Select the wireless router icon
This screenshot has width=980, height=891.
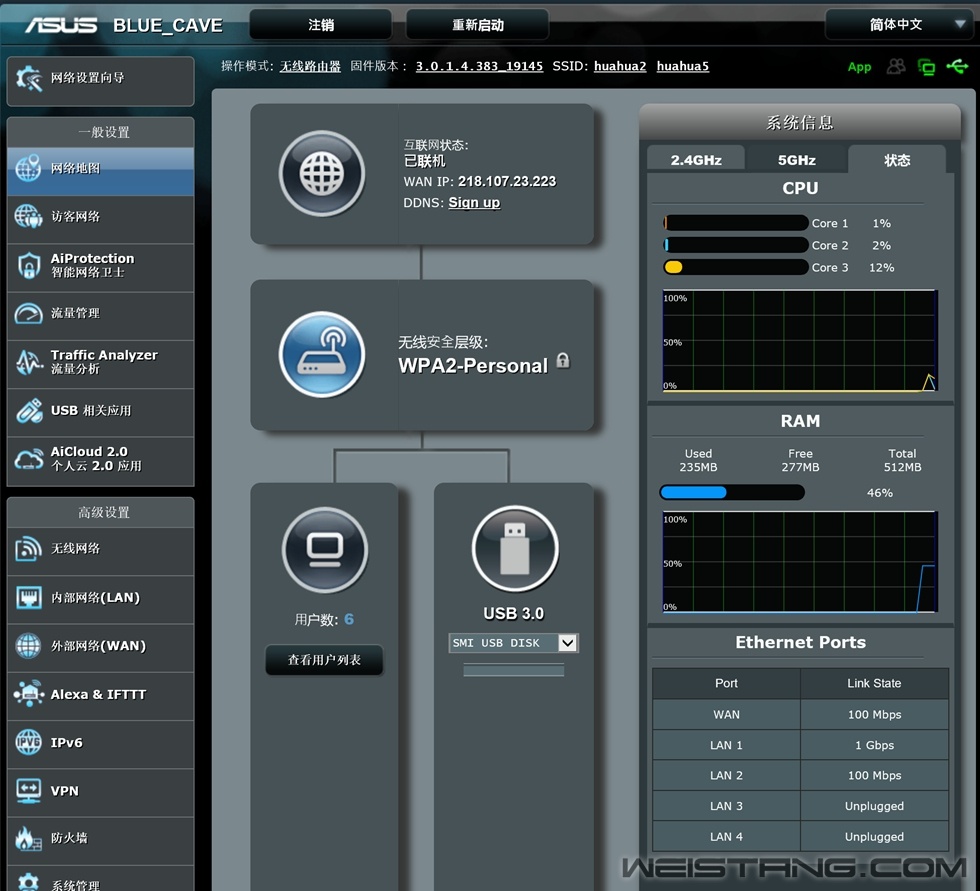coord(321,355)
